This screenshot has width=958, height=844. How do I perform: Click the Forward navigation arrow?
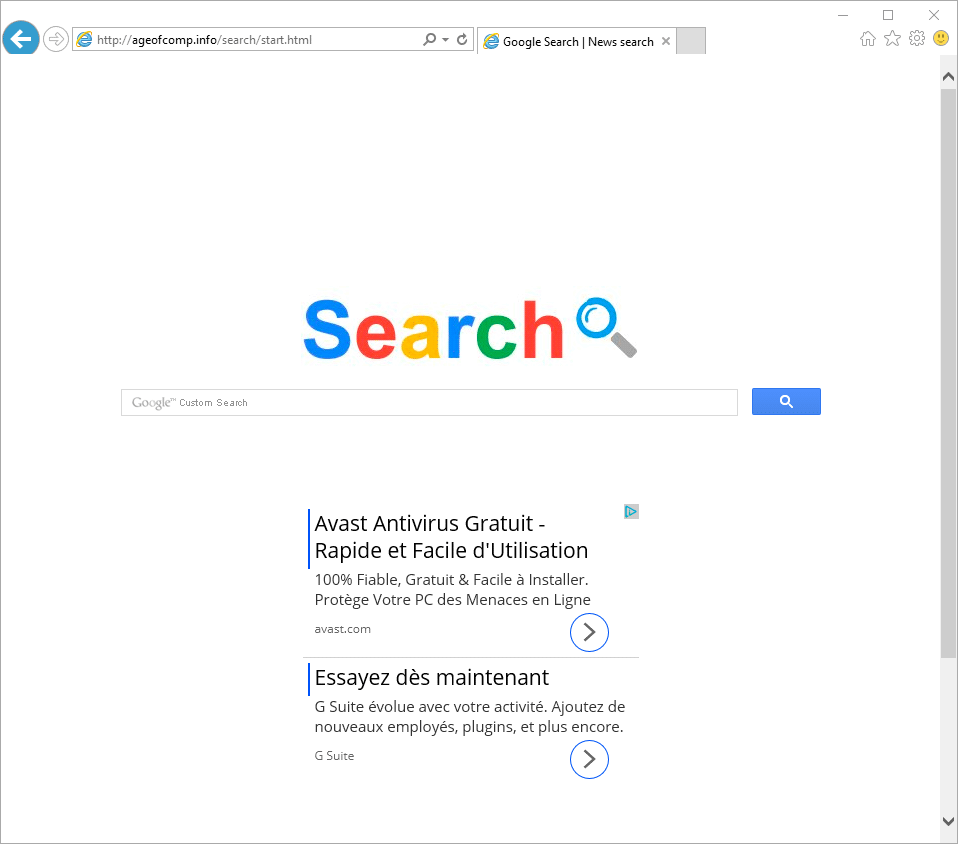56,40
